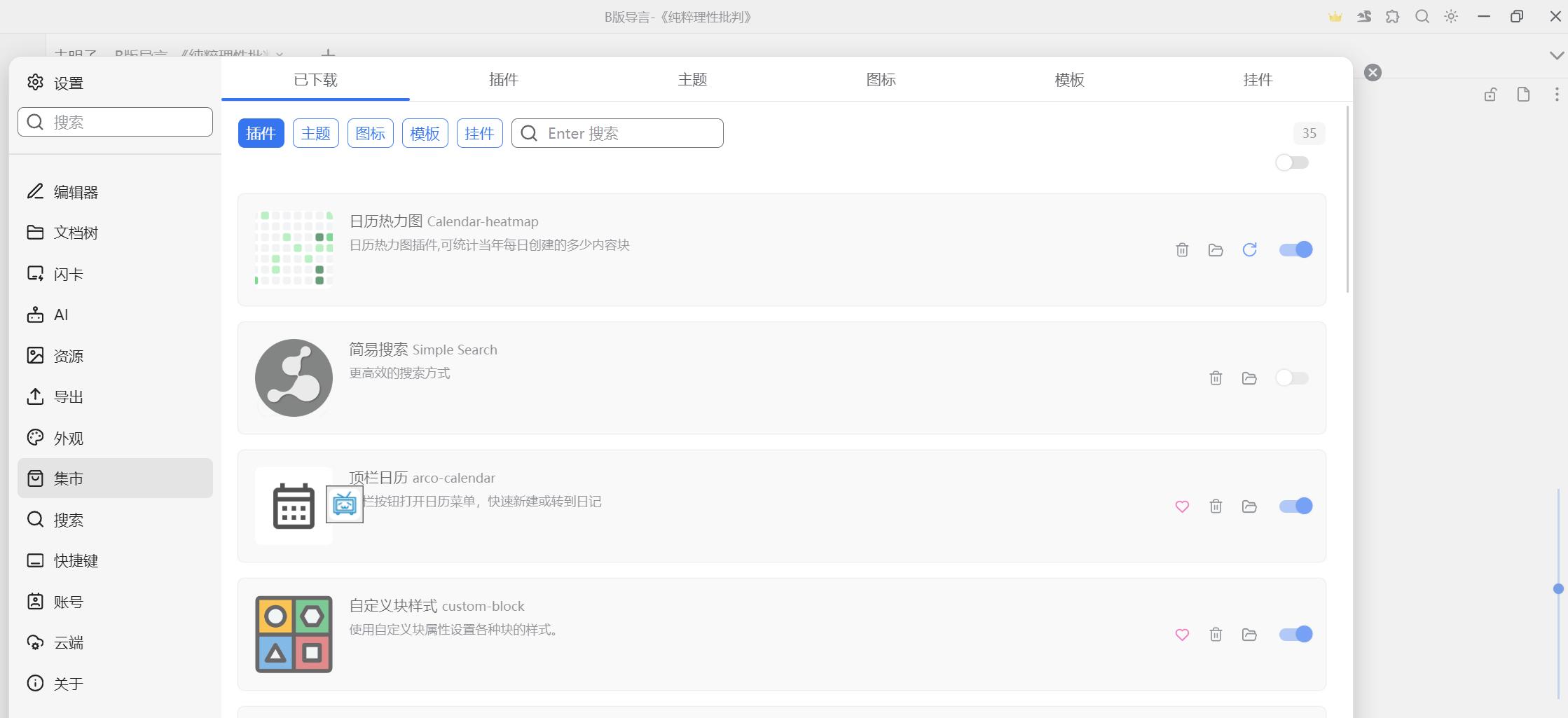Select the blue 插件 filter button

[261, 133]
